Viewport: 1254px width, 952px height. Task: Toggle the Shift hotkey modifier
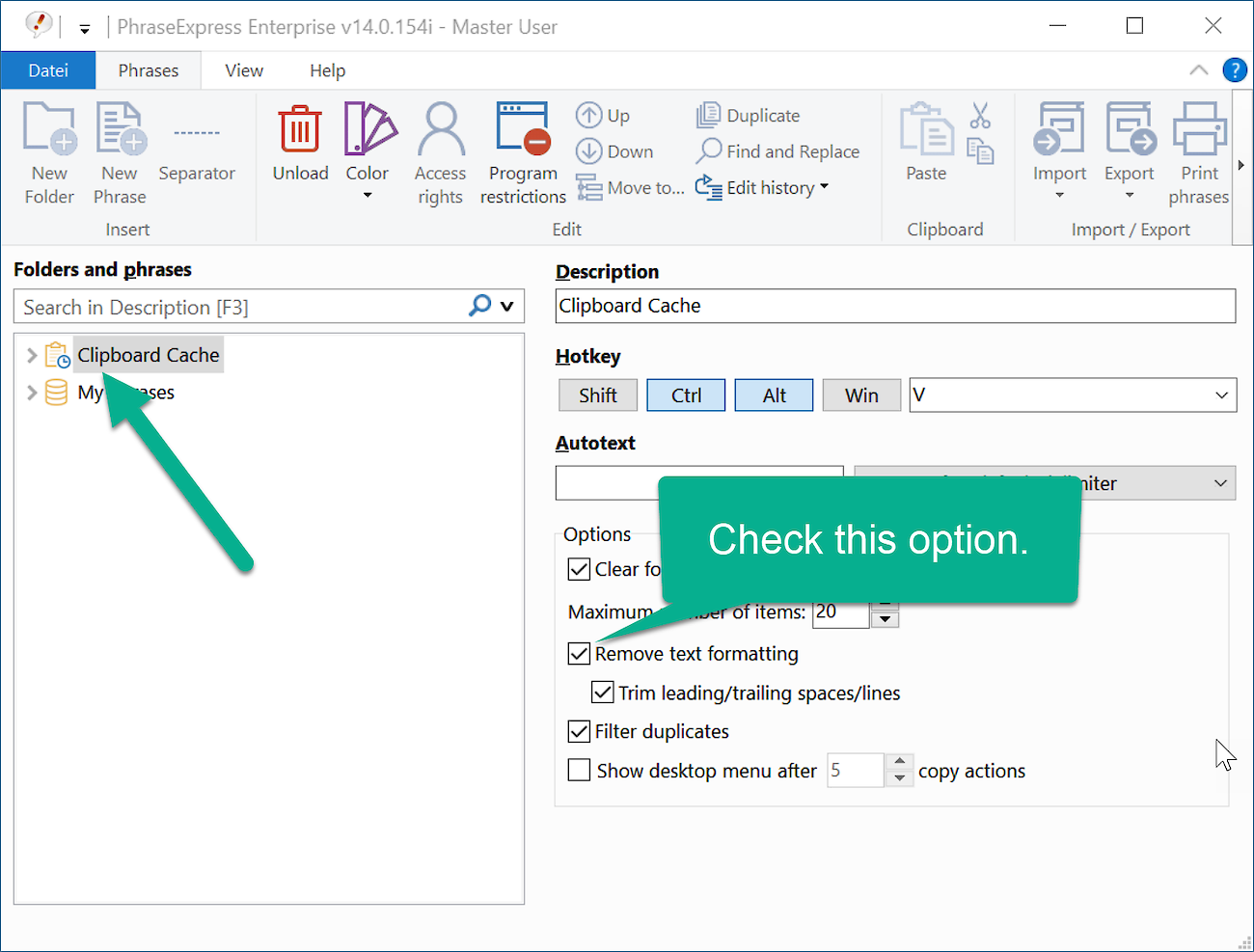pyautogui.click(x=598, y=395)
